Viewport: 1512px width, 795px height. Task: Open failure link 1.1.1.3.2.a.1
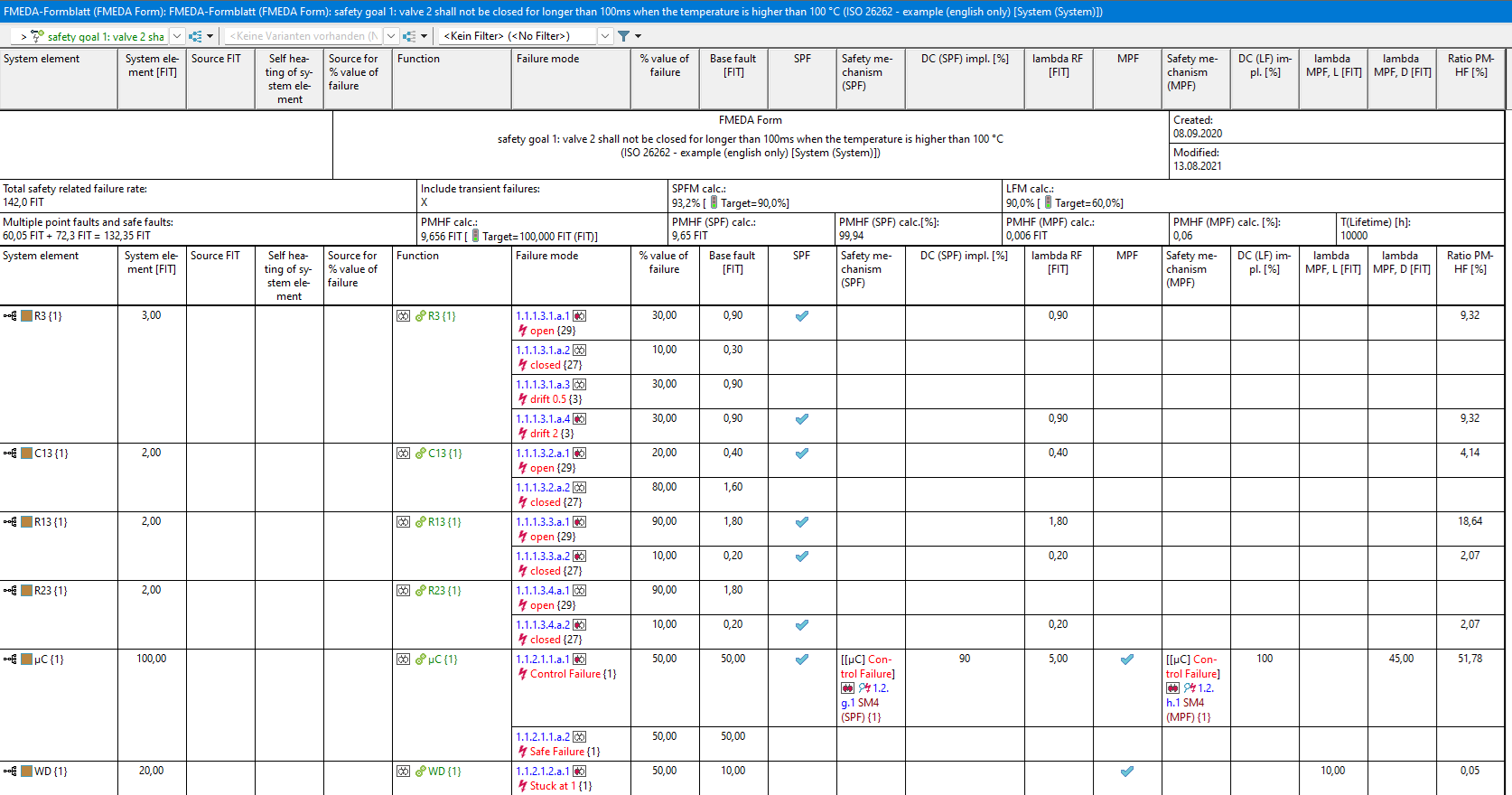[x=543, y=454]
